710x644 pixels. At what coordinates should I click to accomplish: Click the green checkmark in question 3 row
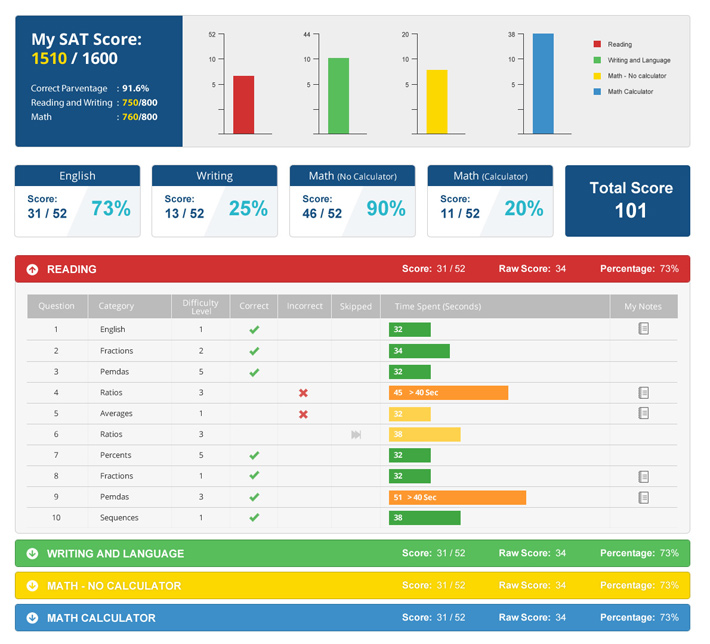click(x=254, y=372)
